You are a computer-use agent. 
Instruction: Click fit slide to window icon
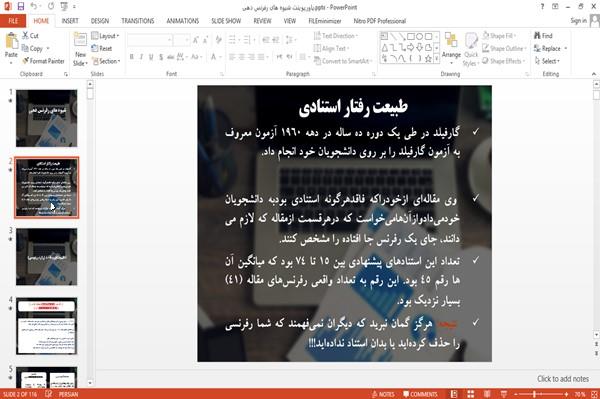(594, 394)
